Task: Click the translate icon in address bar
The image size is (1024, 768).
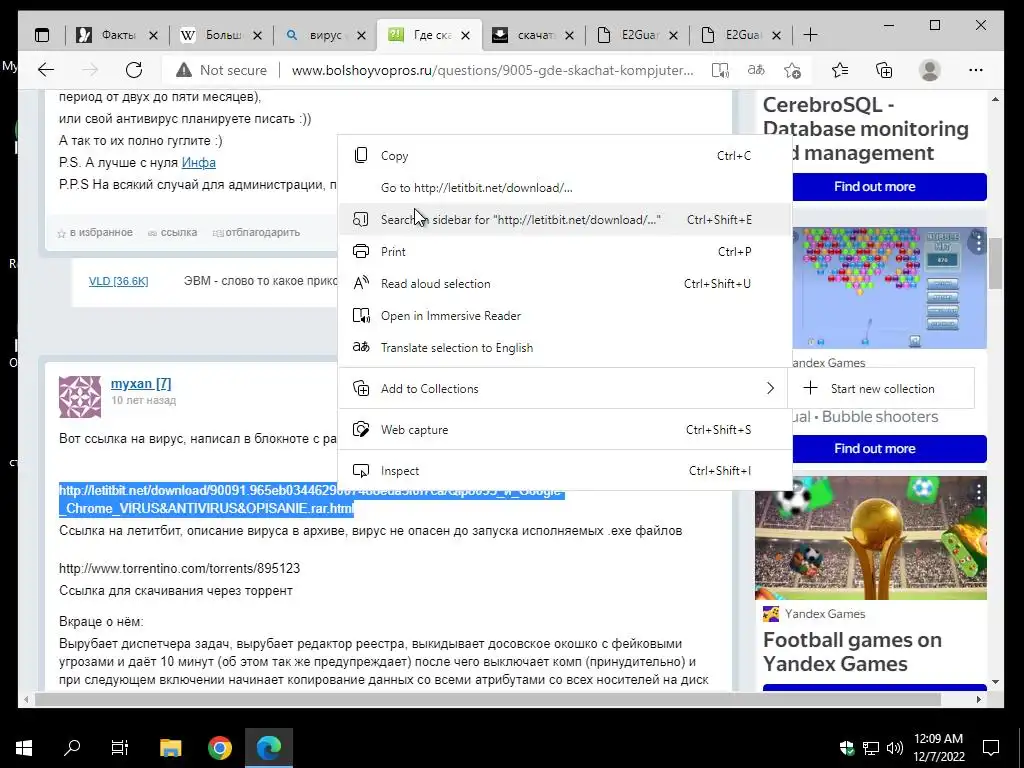Action: click(x=756, y=70)
